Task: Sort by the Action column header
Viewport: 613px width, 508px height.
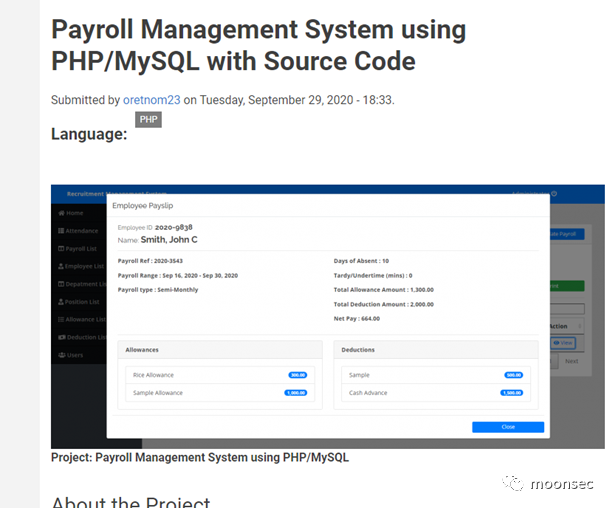Action: (567, 326)
